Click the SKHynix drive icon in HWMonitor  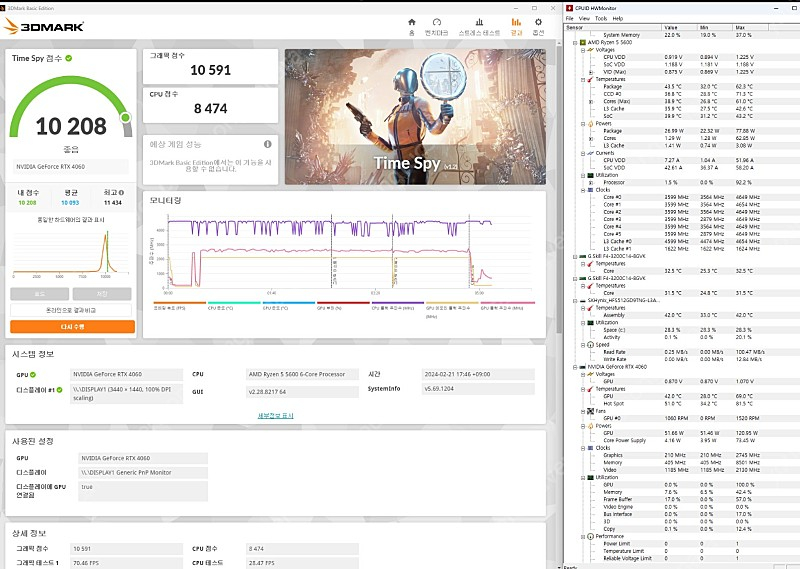coord(583,301)
